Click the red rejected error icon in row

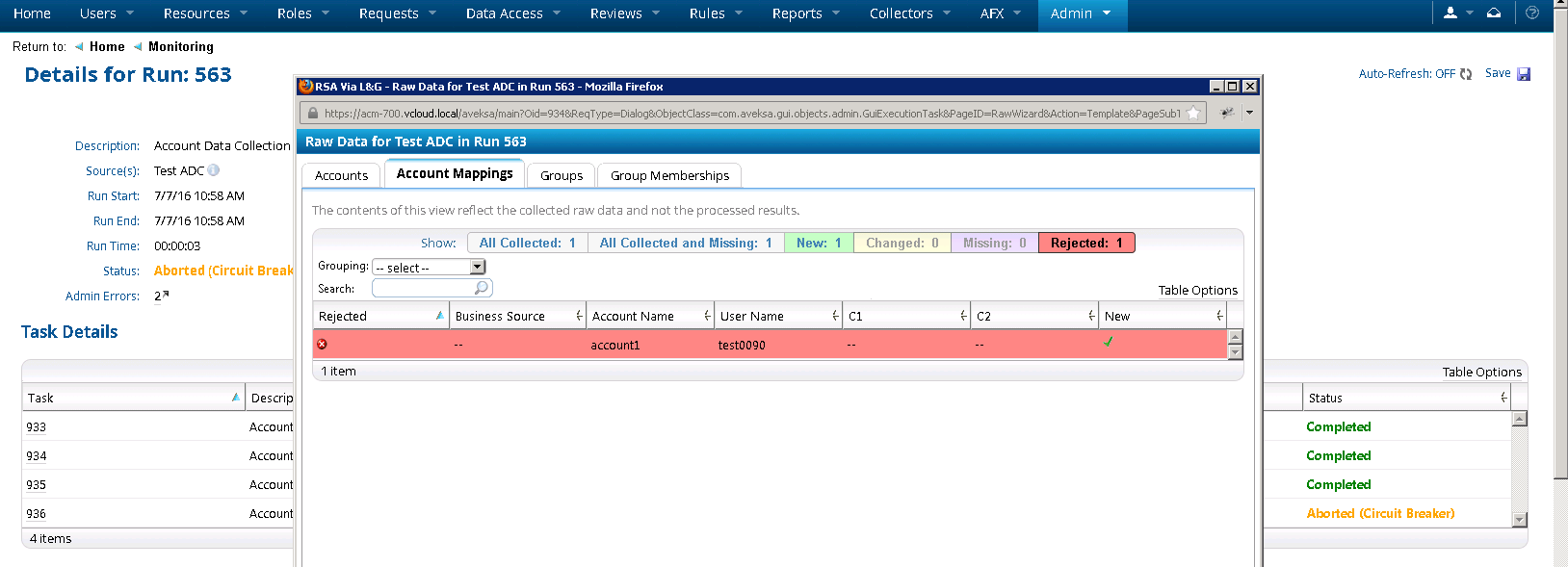click(322, 344)
